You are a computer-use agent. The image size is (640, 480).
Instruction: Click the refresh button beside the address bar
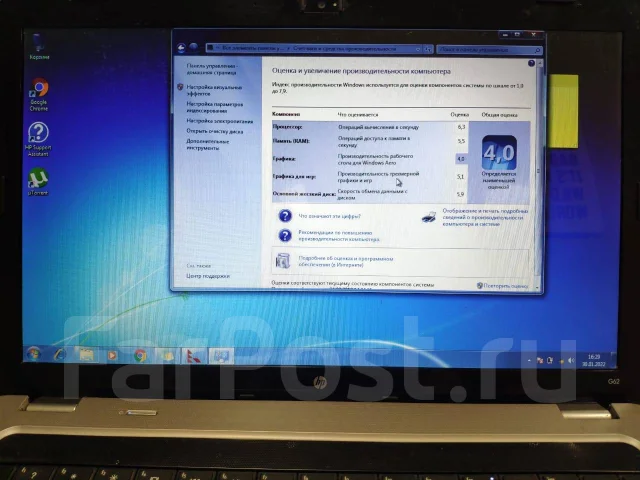click(x=428, y=49)
